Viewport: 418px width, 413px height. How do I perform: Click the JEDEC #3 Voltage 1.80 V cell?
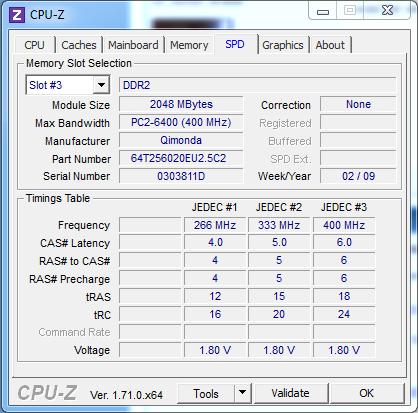344,350
